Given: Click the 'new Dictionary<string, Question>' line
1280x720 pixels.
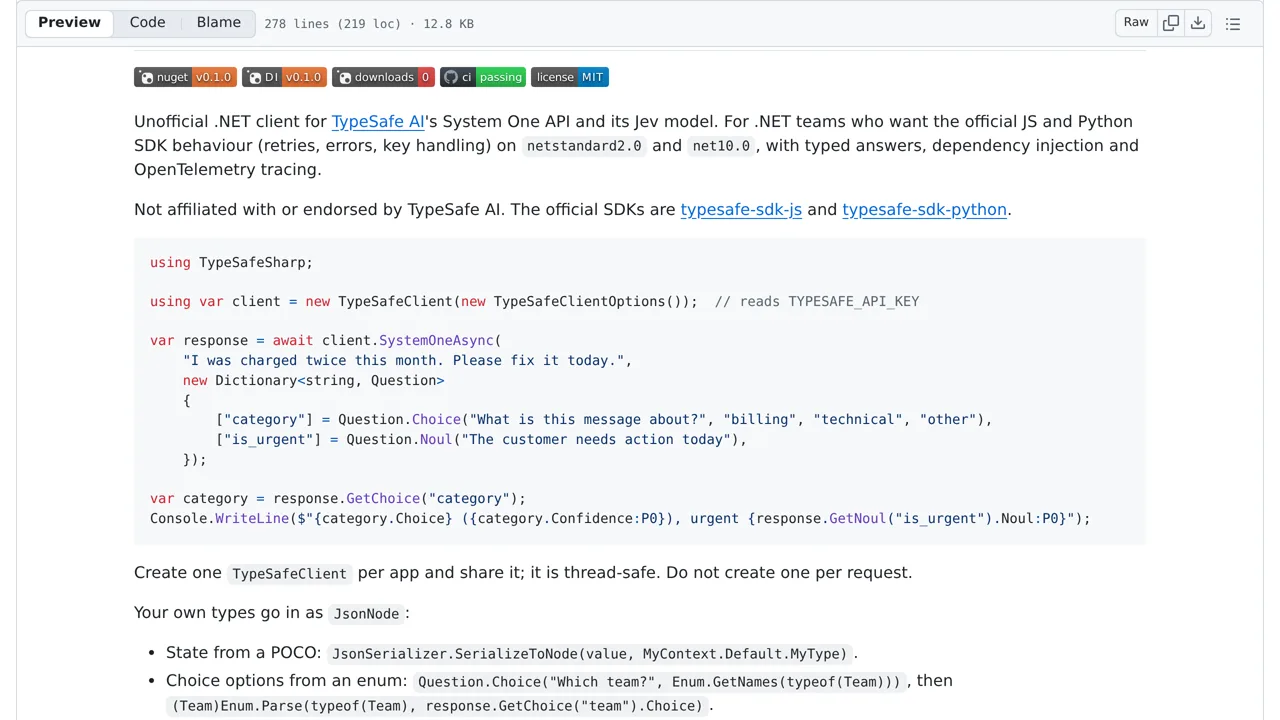Looking at the screenshot, I should 313,380.
